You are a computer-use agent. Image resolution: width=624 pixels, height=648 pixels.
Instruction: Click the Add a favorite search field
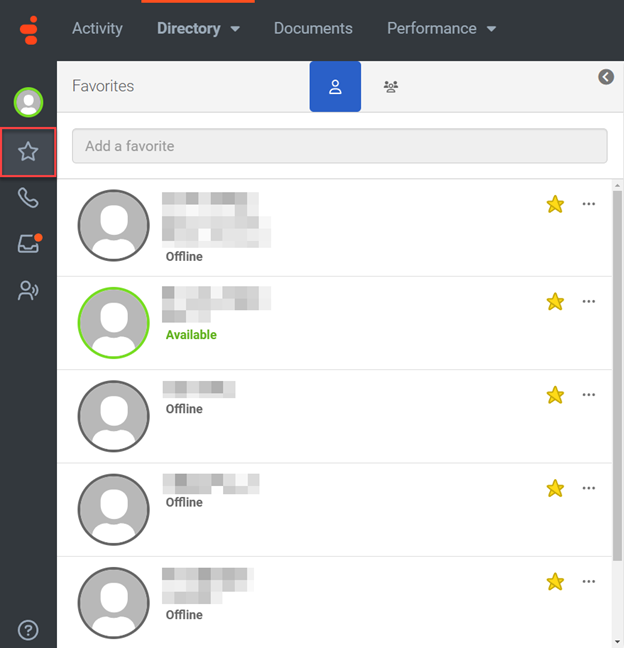pyautogui.click(x=339, y=146)
